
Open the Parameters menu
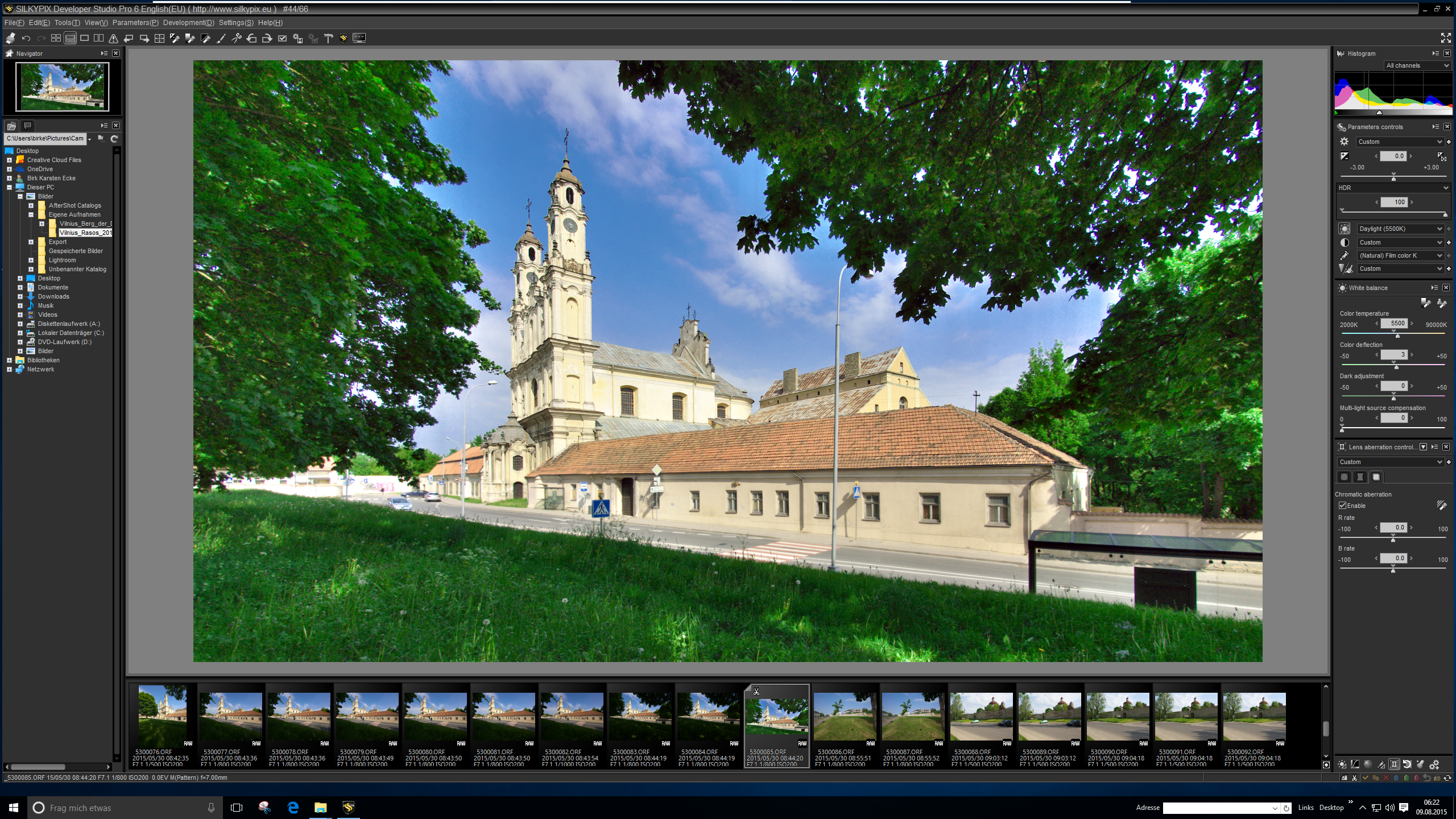tap(135, 23)
